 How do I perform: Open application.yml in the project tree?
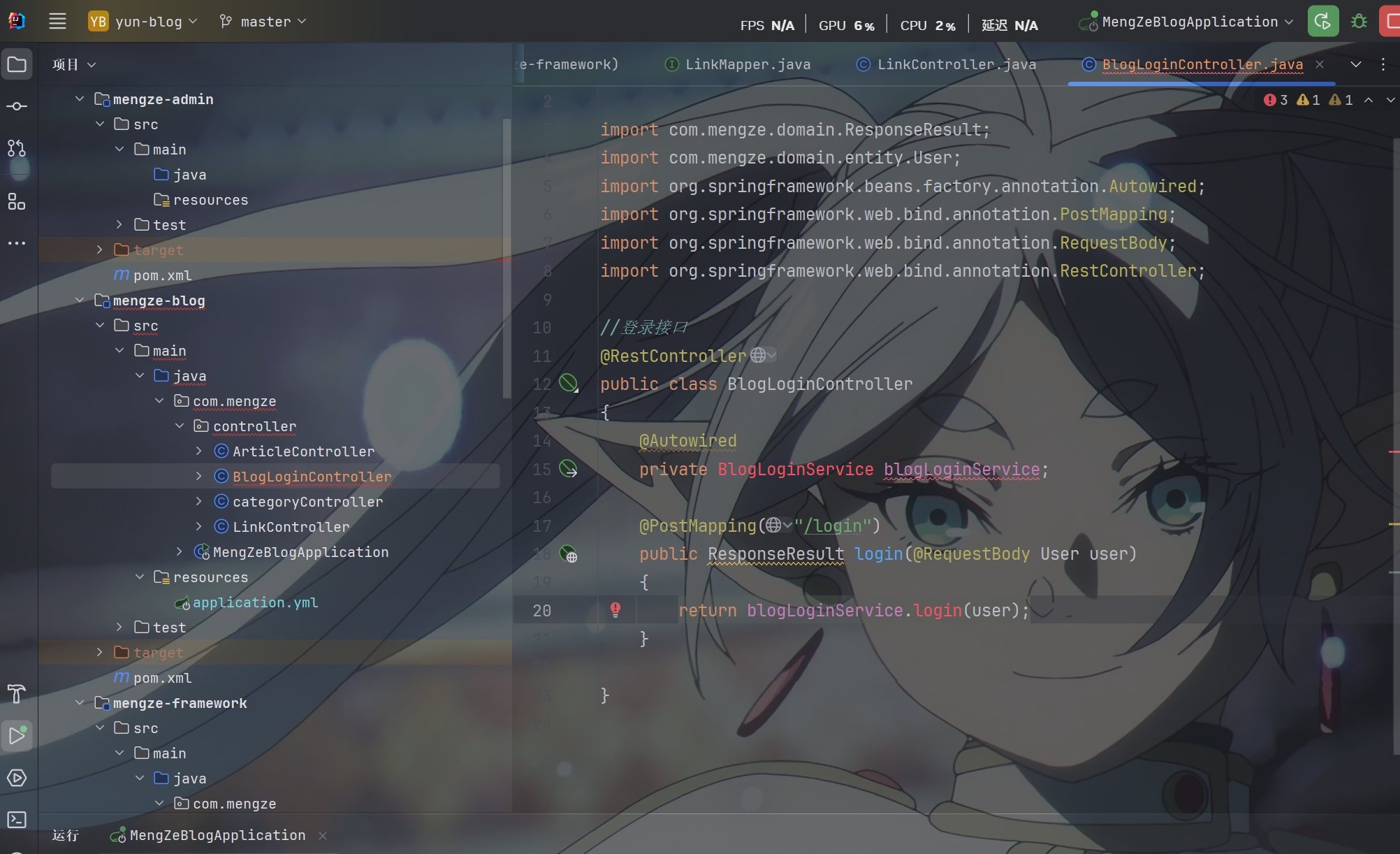coord(255,602)
